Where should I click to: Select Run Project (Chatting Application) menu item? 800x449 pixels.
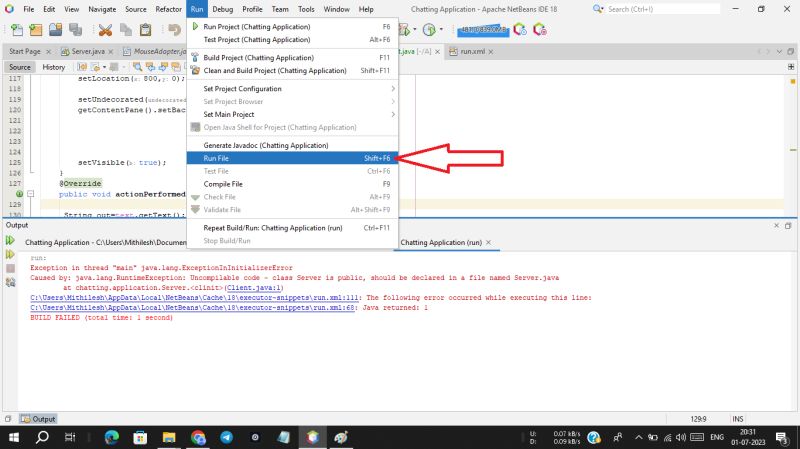tap(292, 27)
